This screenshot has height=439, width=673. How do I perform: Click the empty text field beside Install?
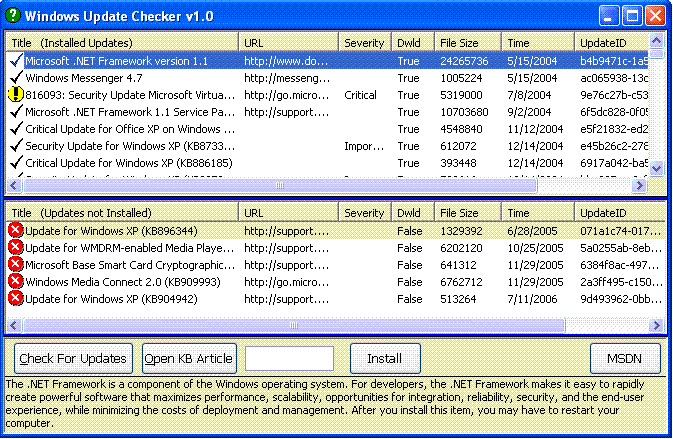(289, 358)
